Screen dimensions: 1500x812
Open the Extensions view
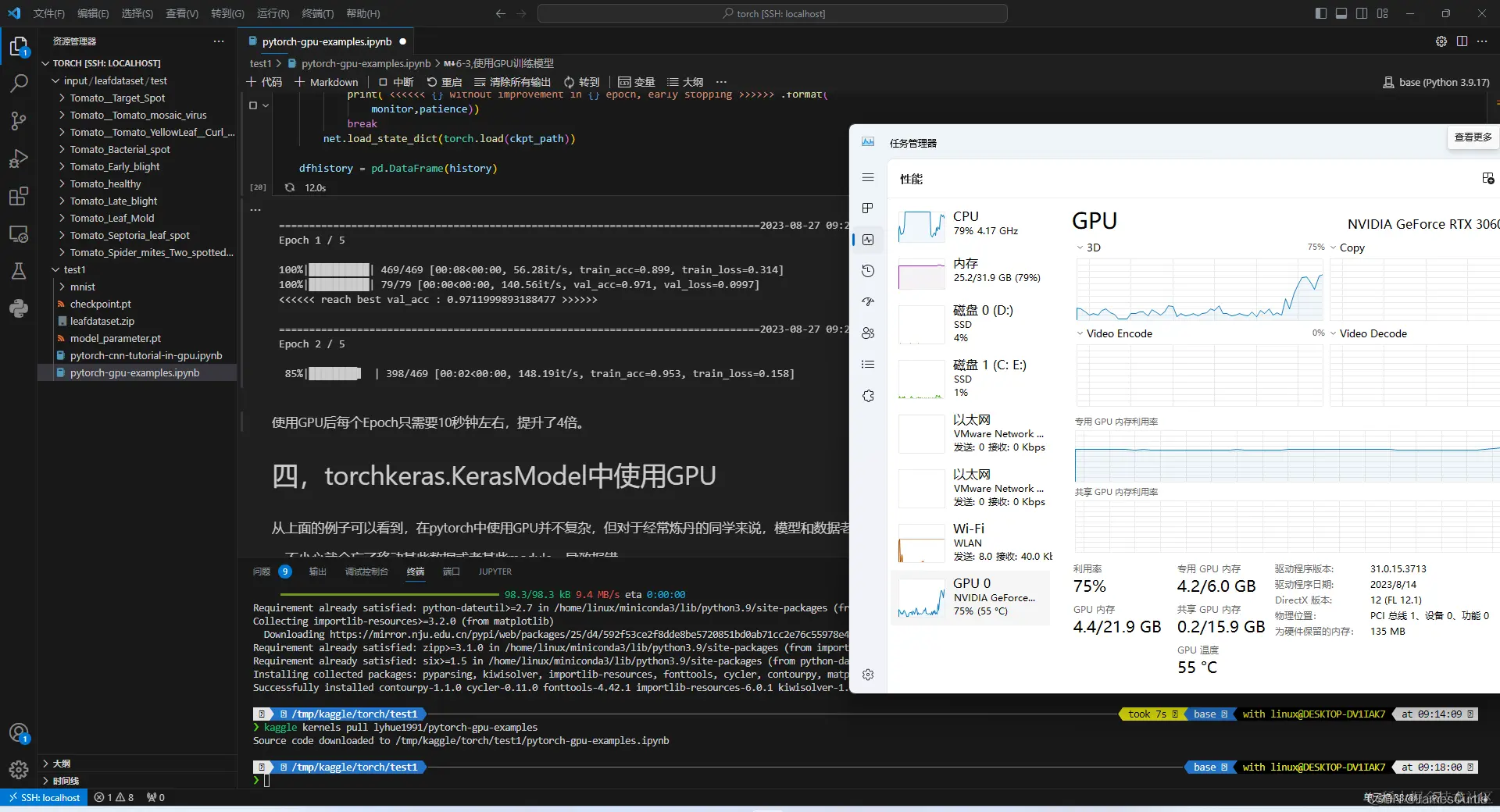click(x=19, y=196)
